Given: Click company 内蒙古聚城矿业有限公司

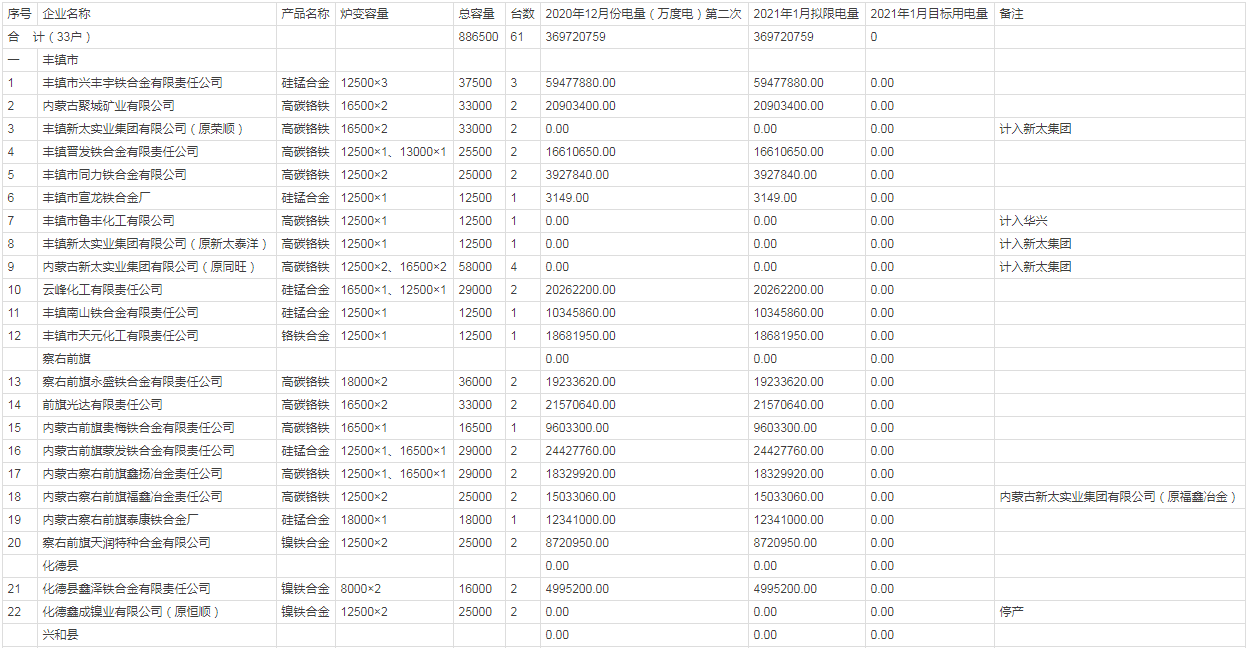Looking at the screenshot, I should point(108,106).
